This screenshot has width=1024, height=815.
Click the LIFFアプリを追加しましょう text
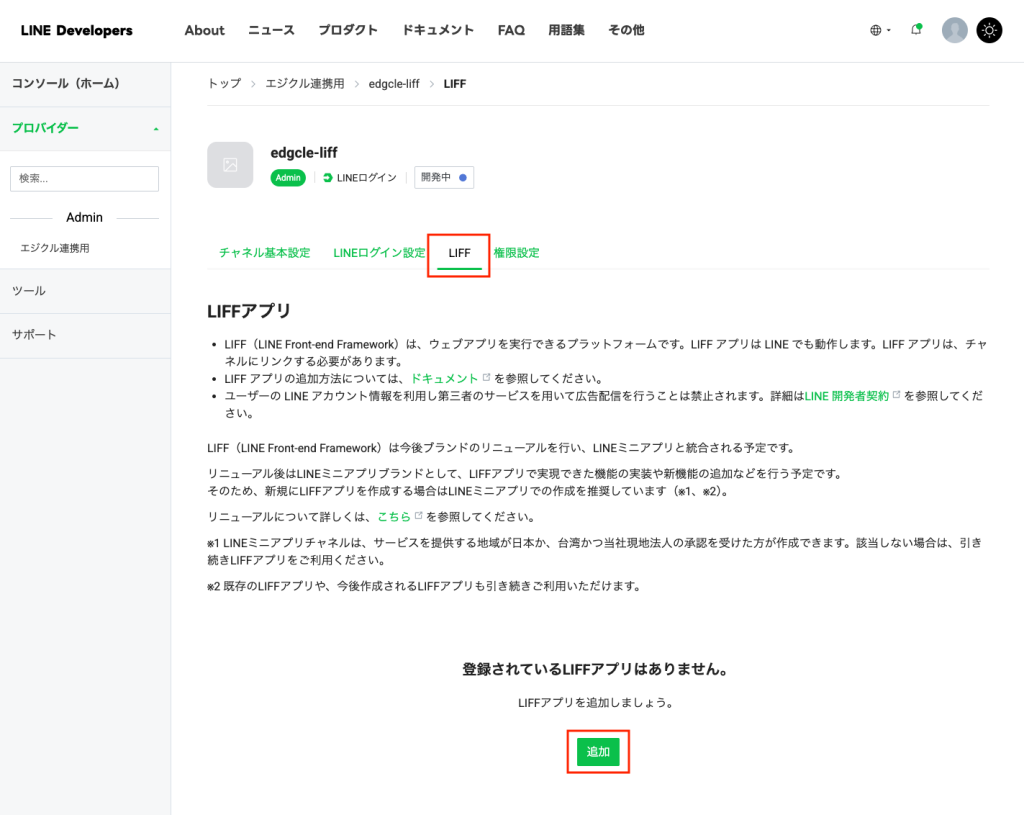click(x=596, y=703)
